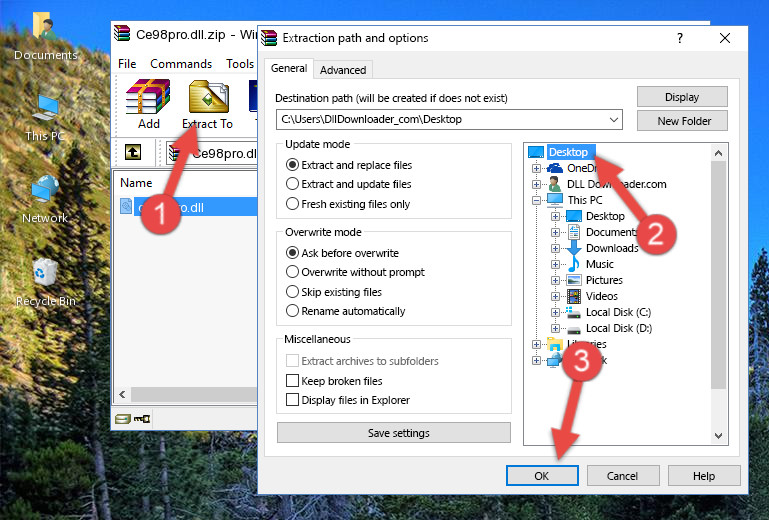Expand the Documents tree node
The image size is (769, 520).
[555, 233]
